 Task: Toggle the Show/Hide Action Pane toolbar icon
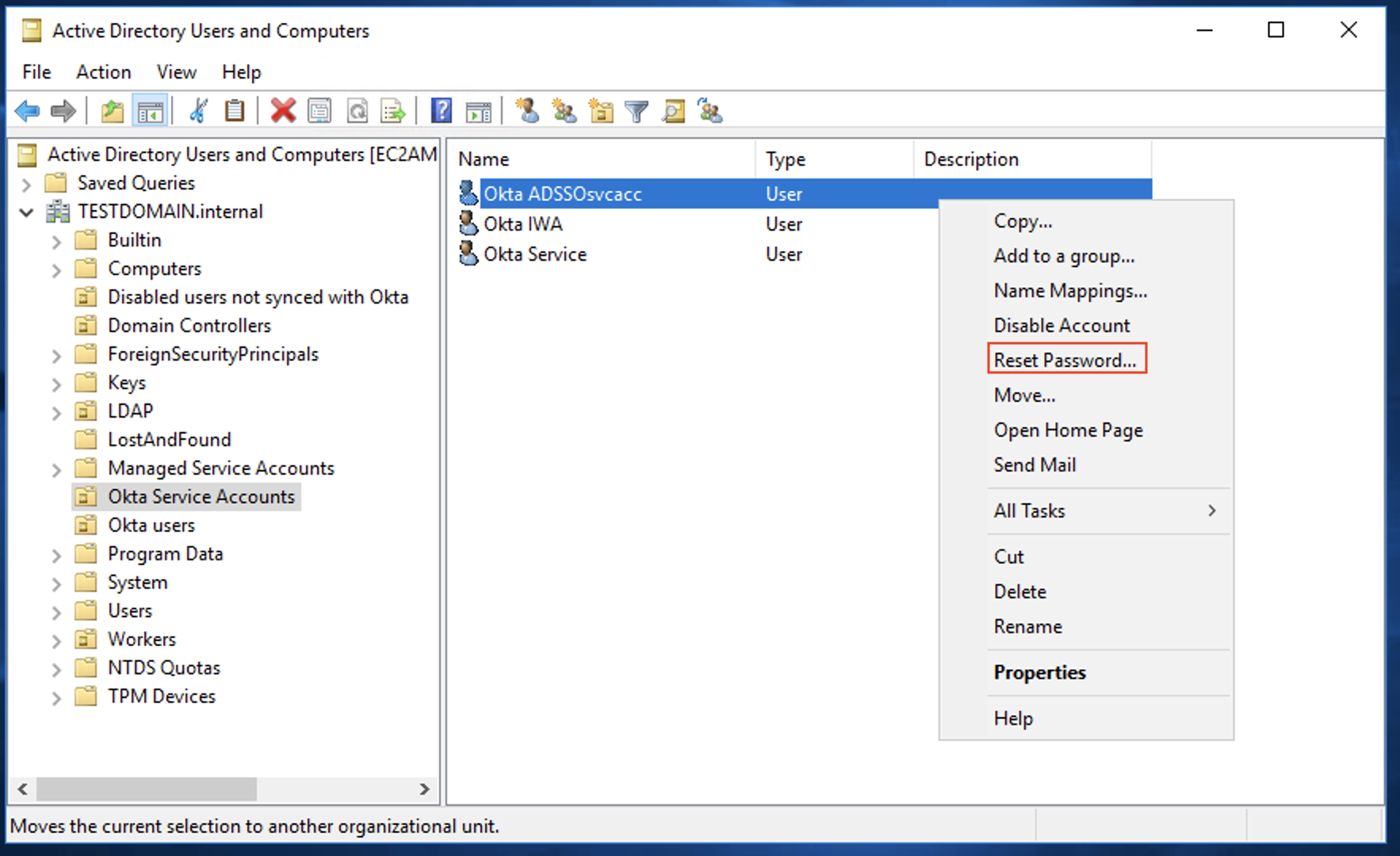coord(479,111)
